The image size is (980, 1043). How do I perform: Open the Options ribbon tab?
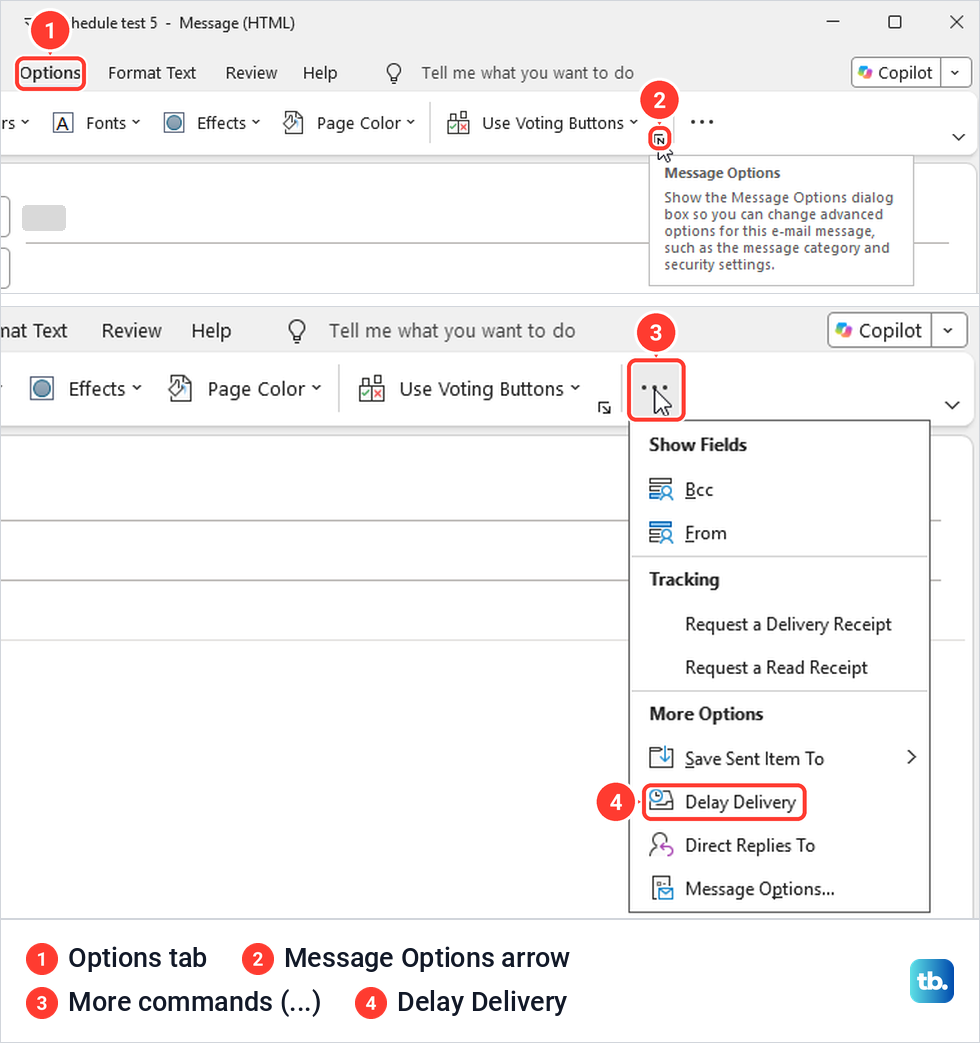click(x=51, y=73)
